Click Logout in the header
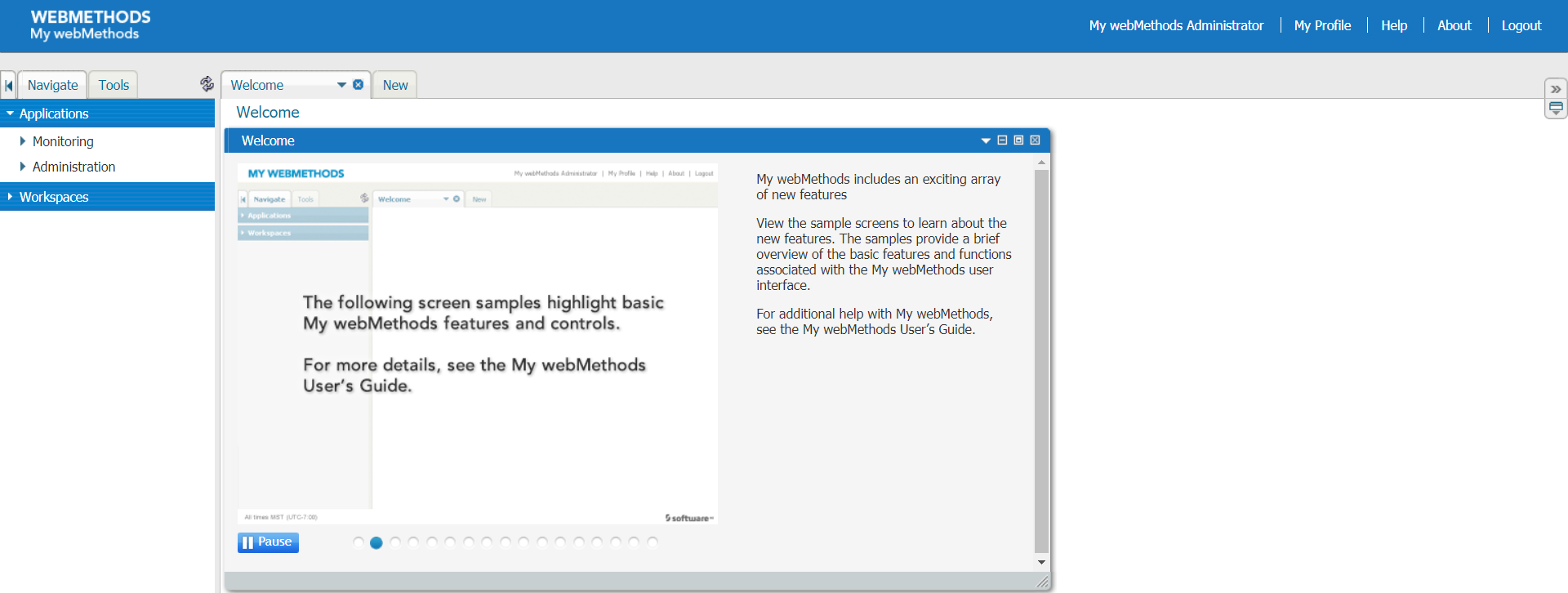1568x593 pixels. tap(1521, 25)
